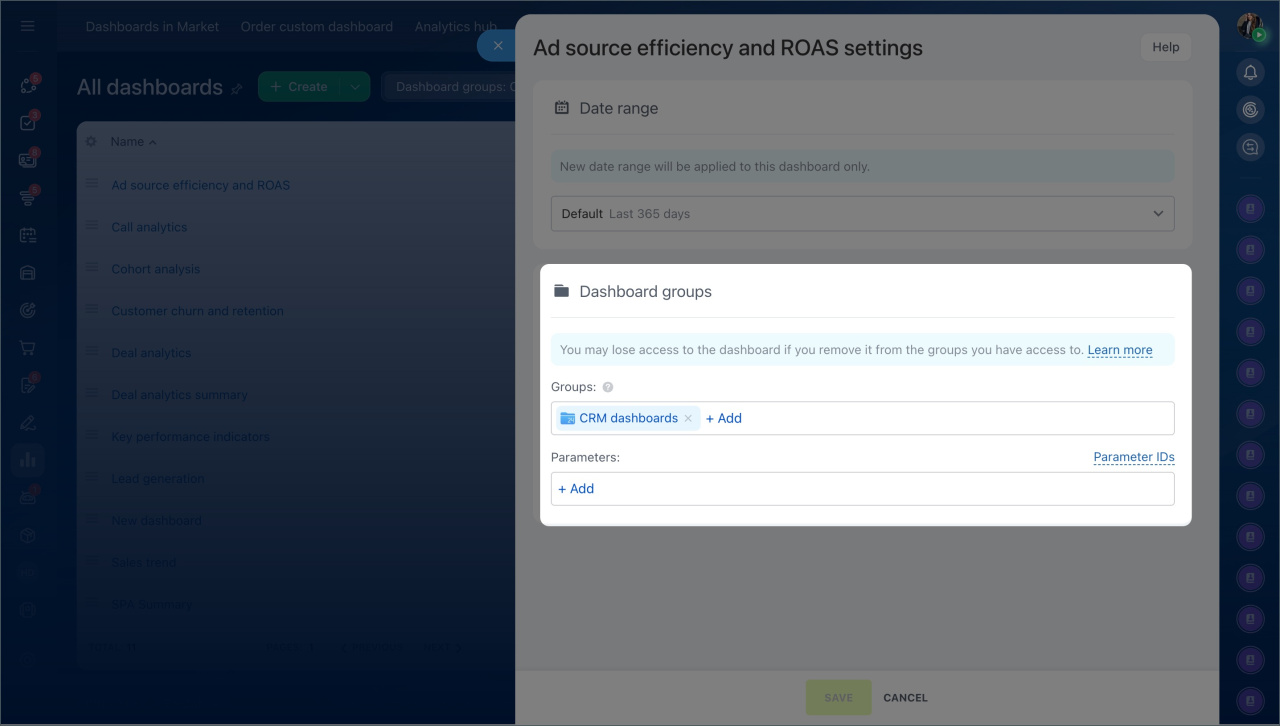This screenshot has height=726, width=1280.
Task: Close the settings slider panel
Action: tap(497, 45)
